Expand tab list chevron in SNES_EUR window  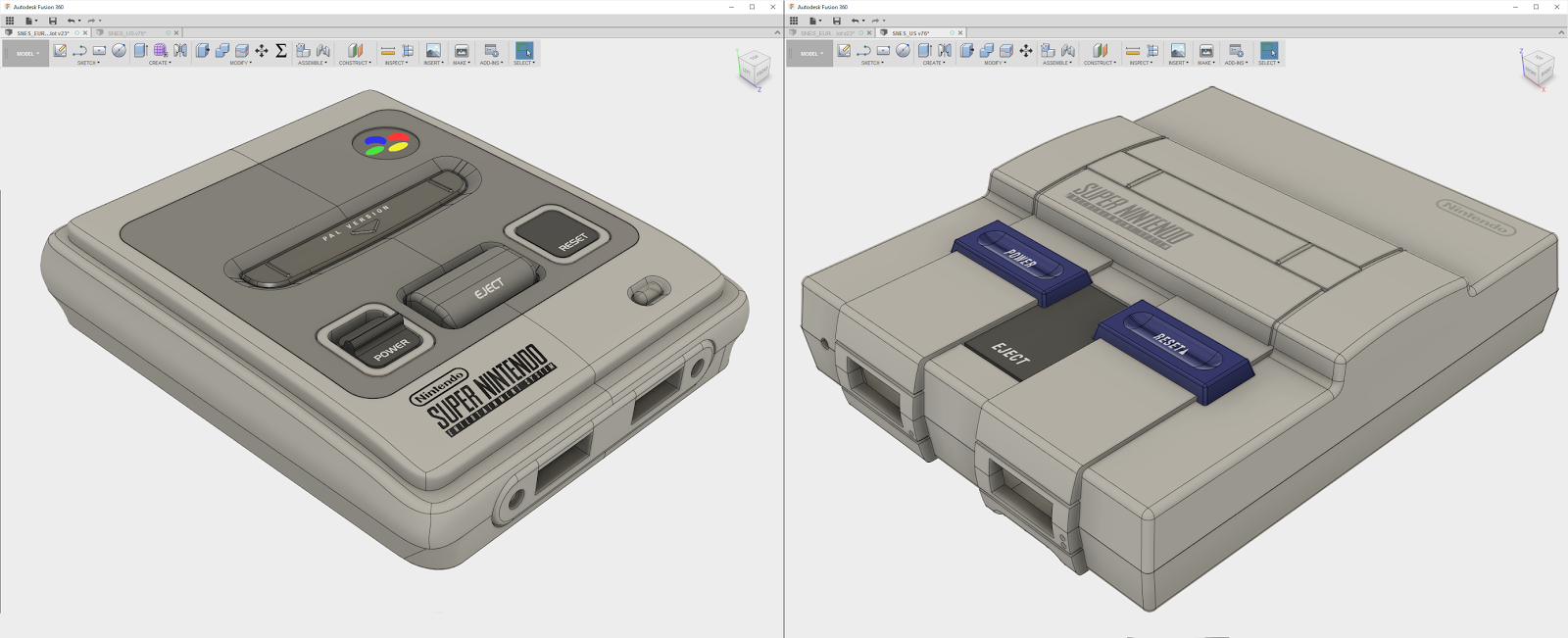(777, 33)
